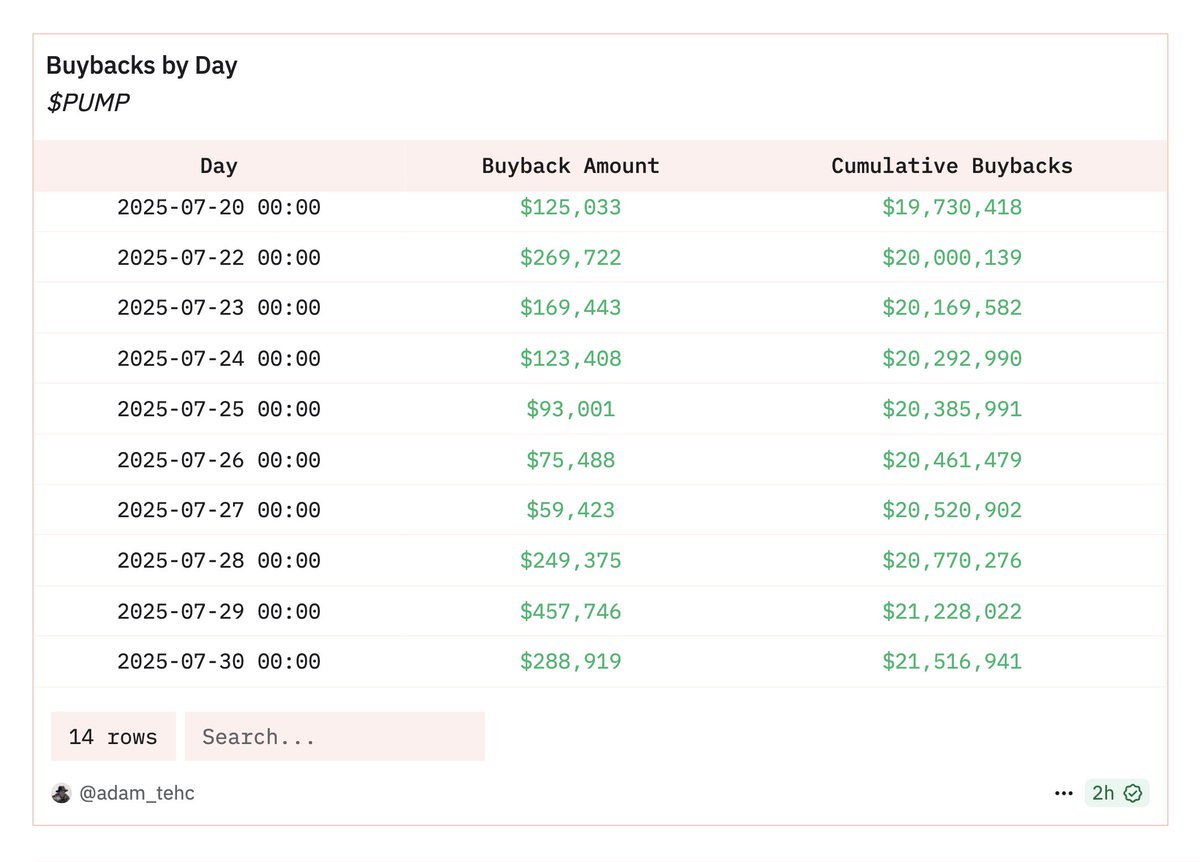Viewport: 1200px width, 862px height.
Task: Sort by the Cumulative Buybacks column header
Action: [x=951, y=166]
